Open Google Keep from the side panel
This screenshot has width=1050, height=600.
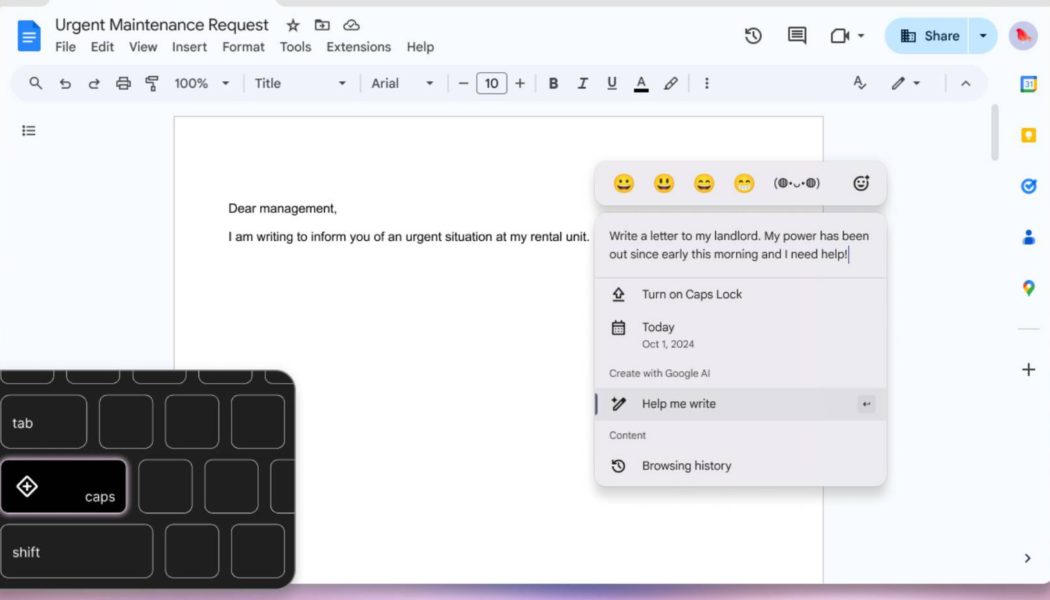click(1028, 135)
